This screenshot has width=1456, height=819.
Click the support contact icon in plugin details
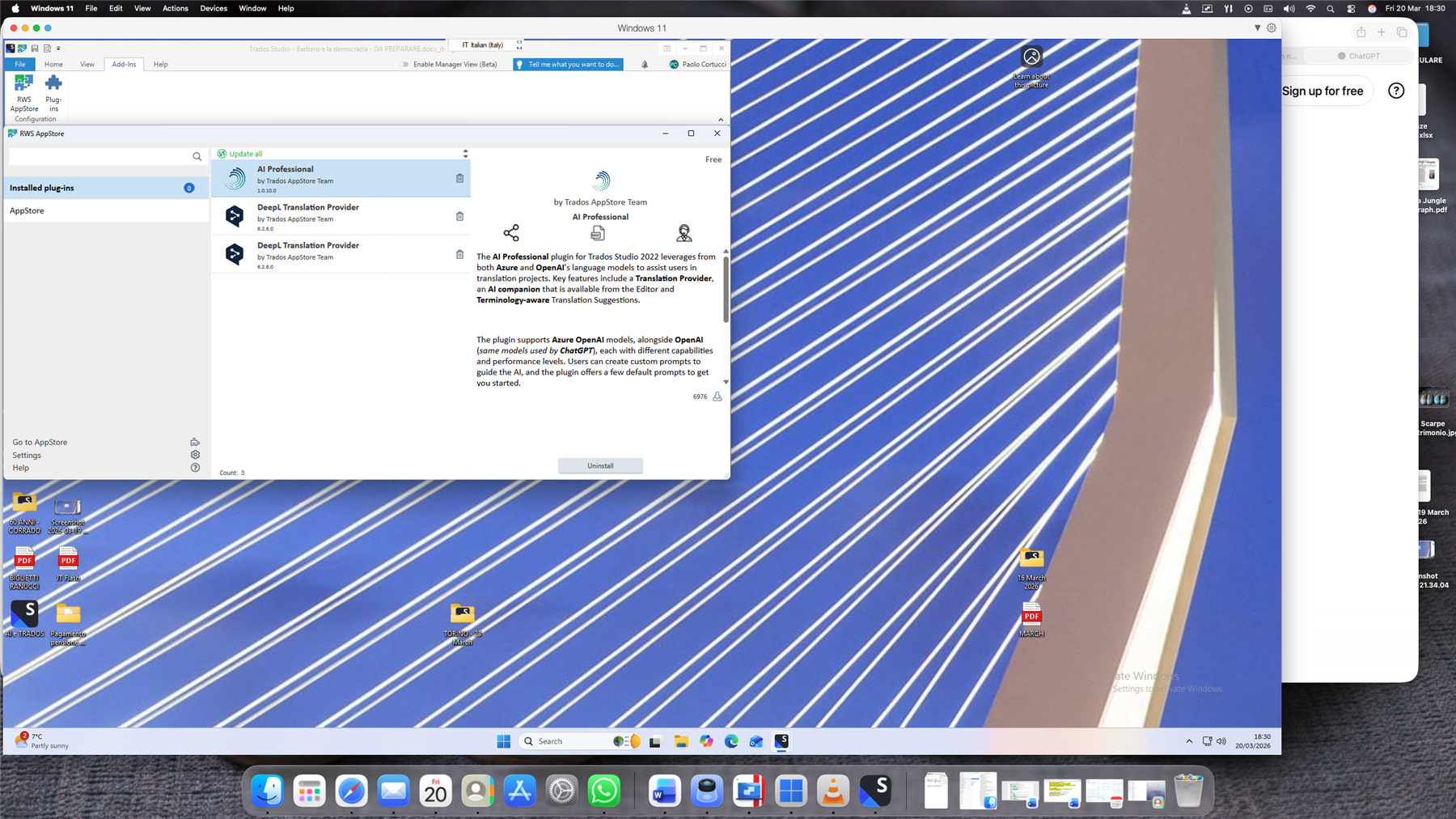(x=684, y=233)
